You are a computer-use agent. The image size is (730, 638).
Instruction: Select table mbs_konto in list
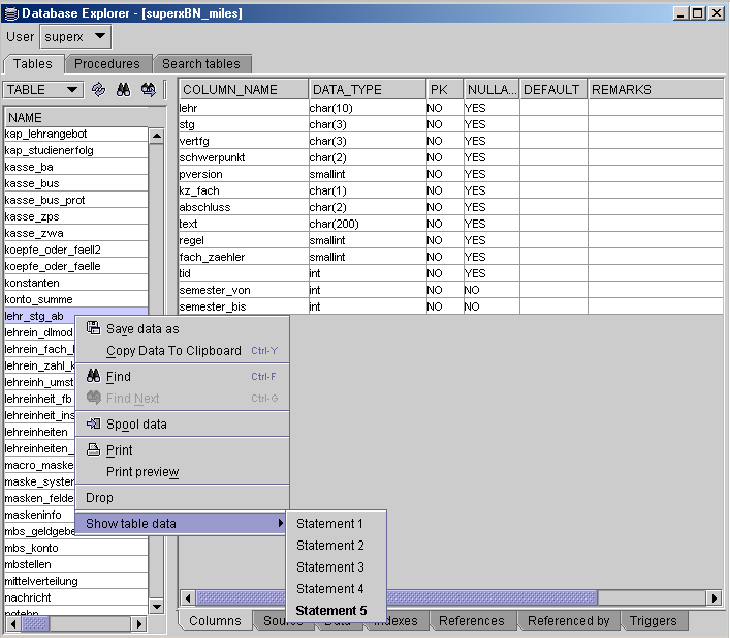click(x=76, y=548)
